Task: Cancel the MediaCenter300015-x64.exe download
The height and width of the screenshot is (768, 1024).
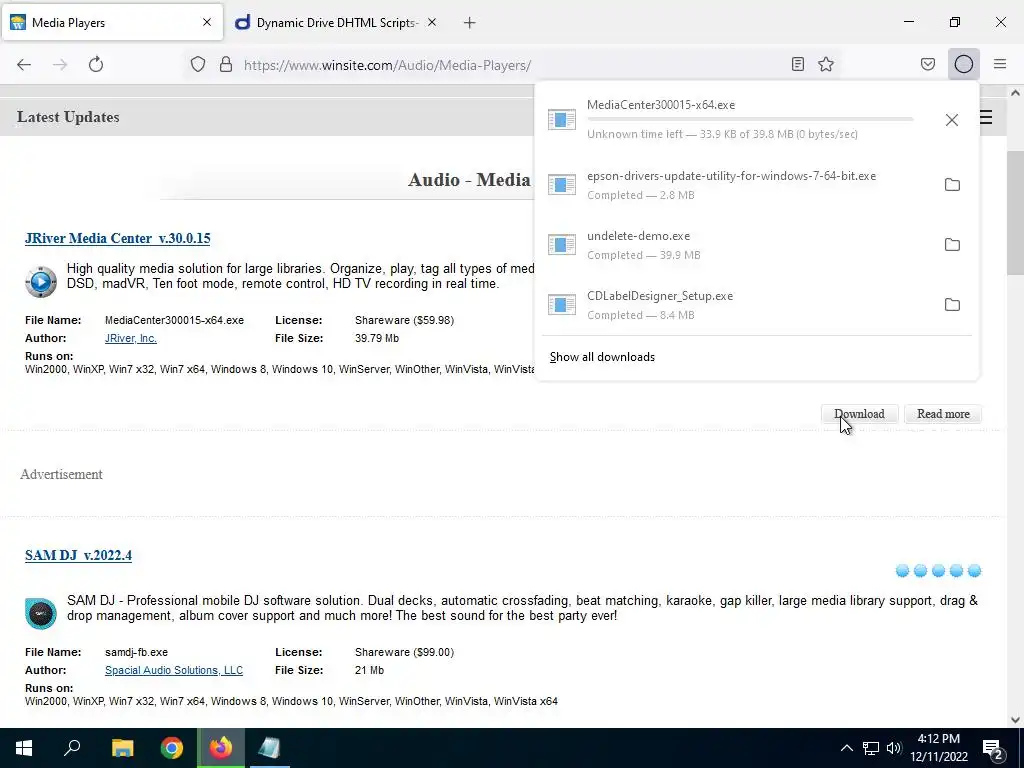Action: 952,120
